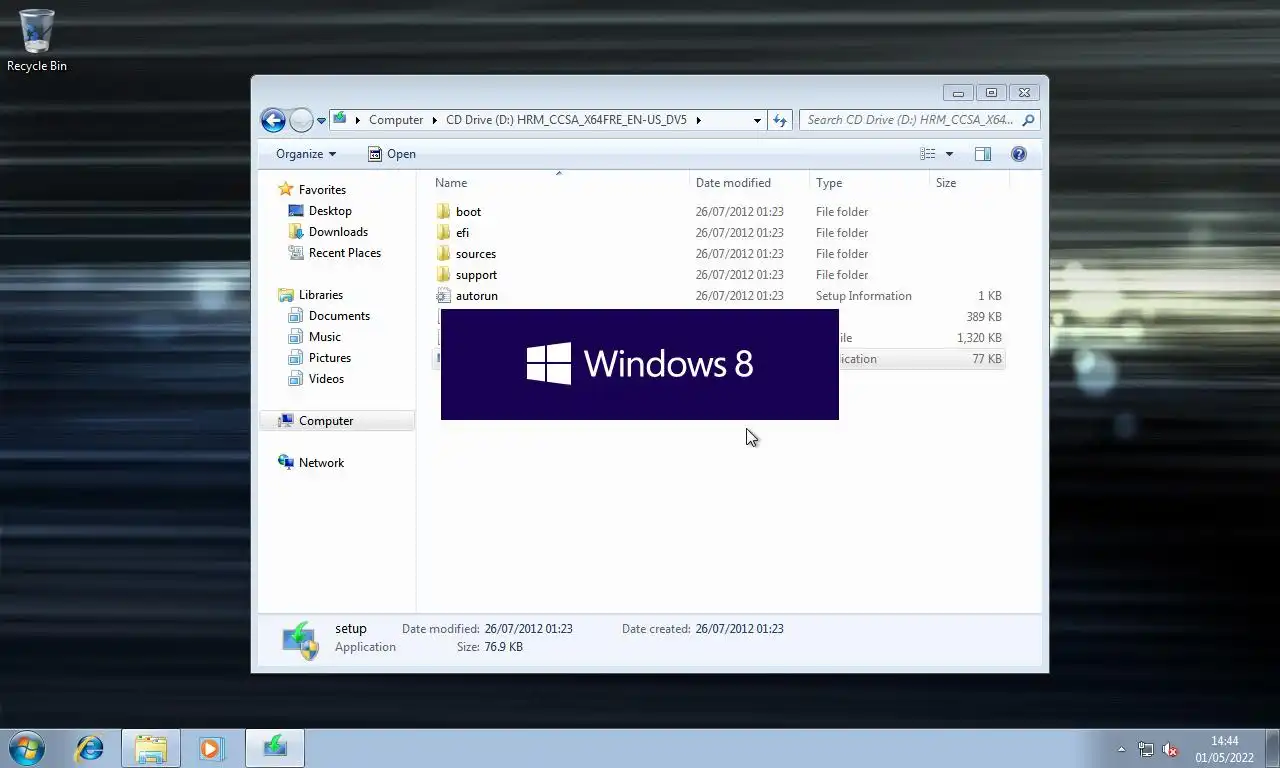Open the Organize menu
The width and height of the screenshot is (1280, 768).
(306, 154)
